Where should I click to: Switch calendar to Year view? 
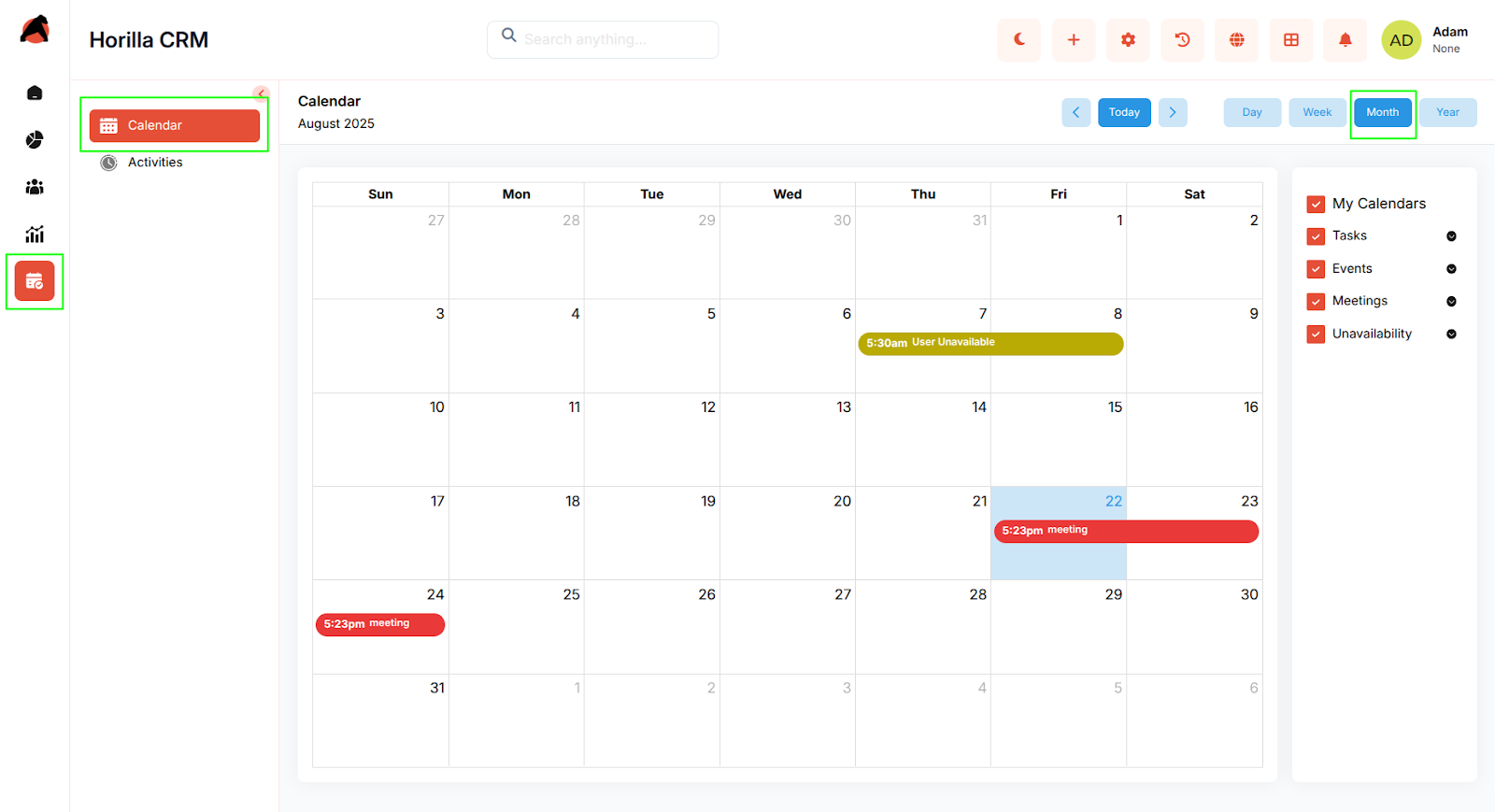point(1447,112)
